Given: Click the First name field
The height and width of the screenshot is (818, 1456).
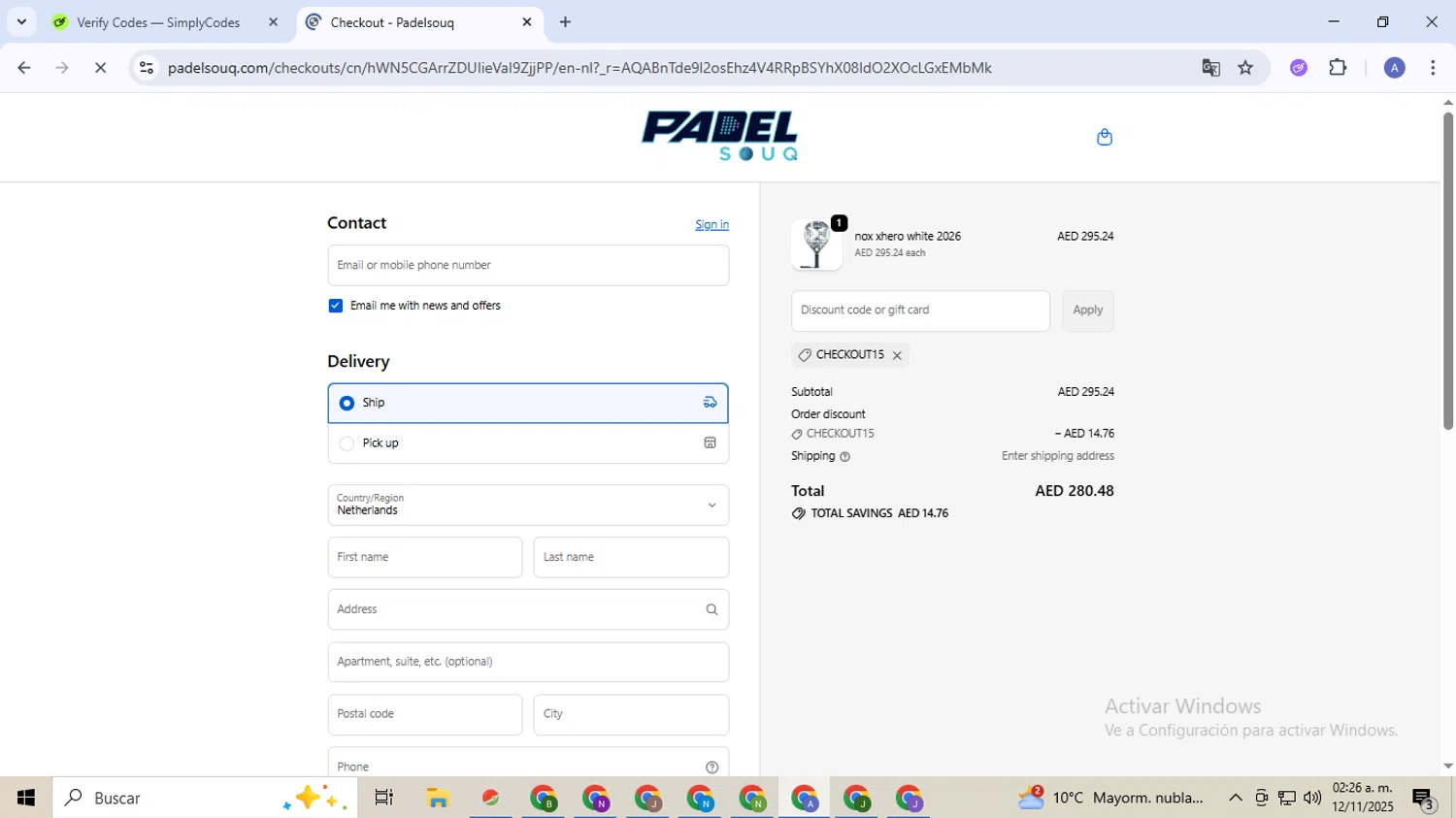Looking at the screenshot, I should pos(425,557).
